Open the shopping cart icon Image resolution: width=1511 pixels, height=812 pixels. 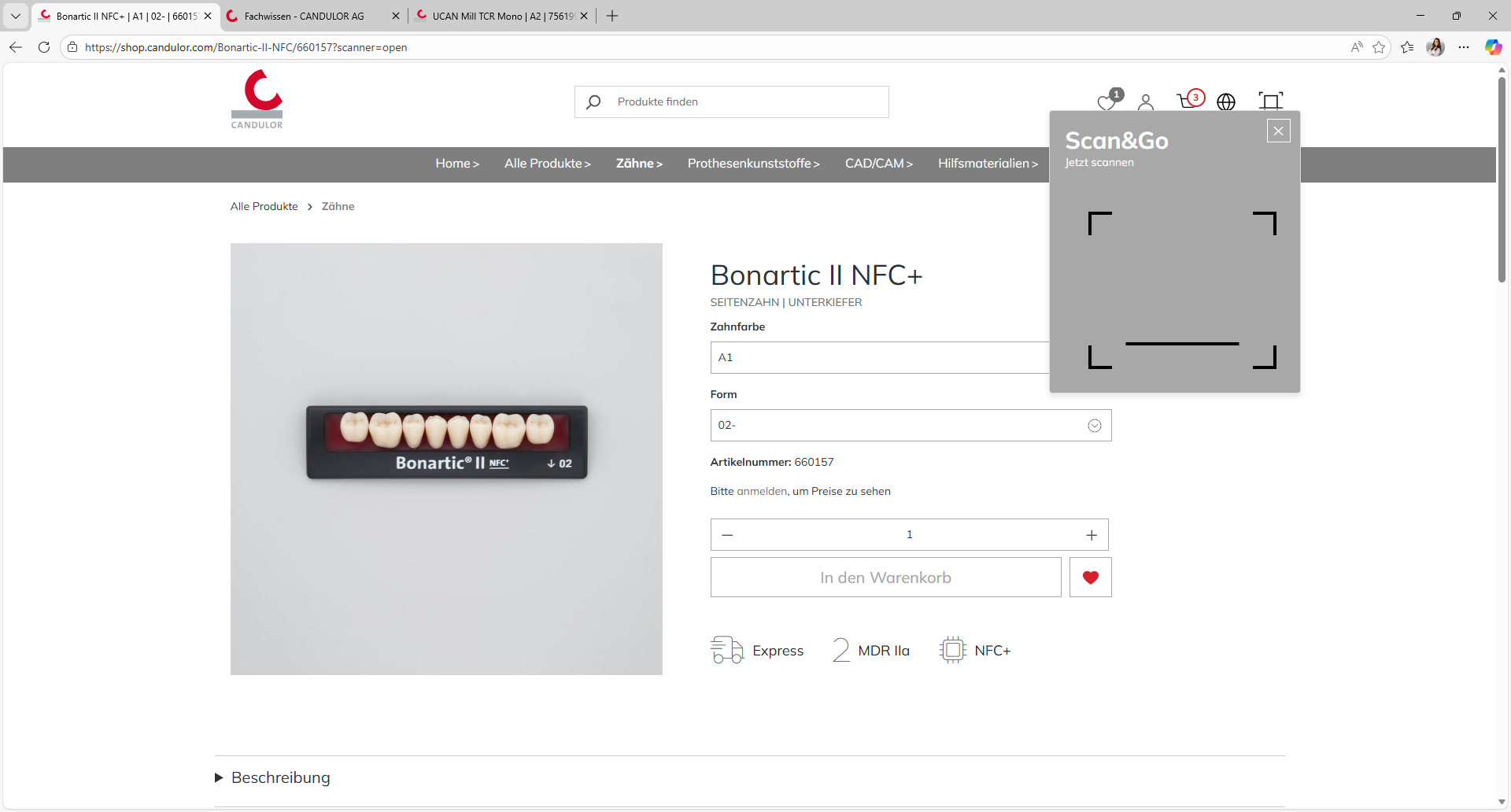coord(1187,101)
